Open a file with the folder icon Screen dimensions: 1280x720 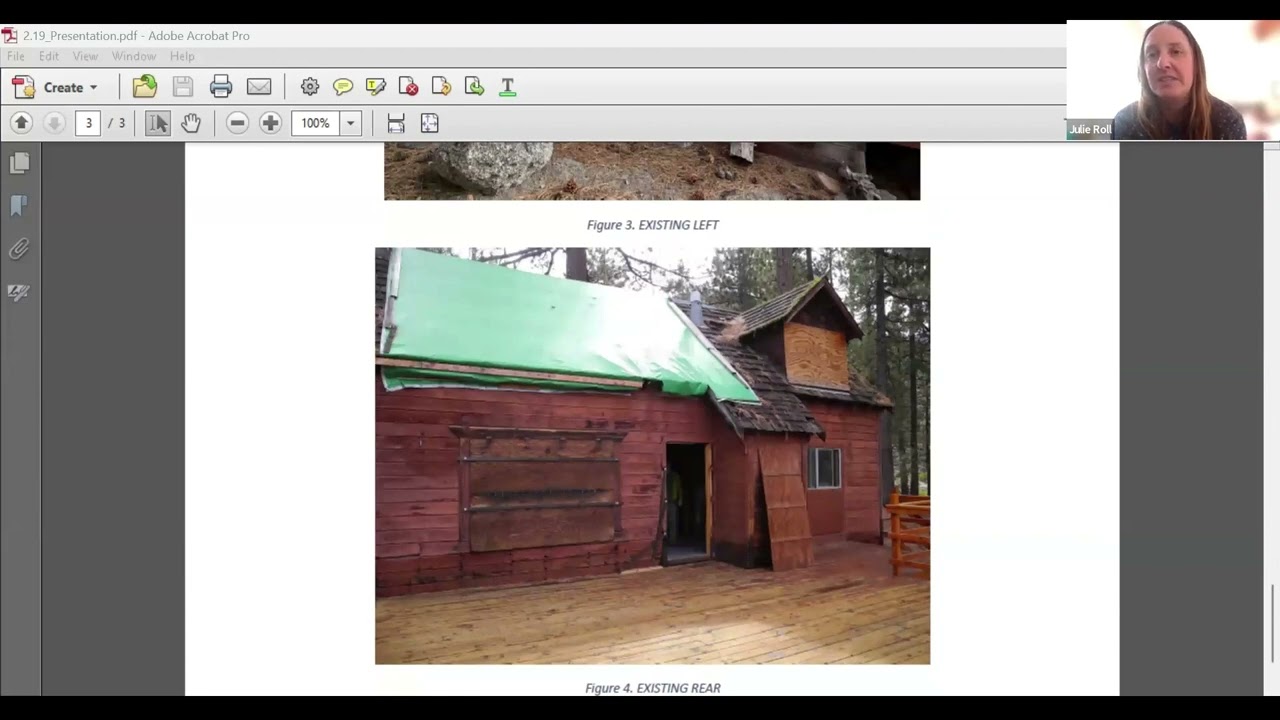click(x=145, y=87)
